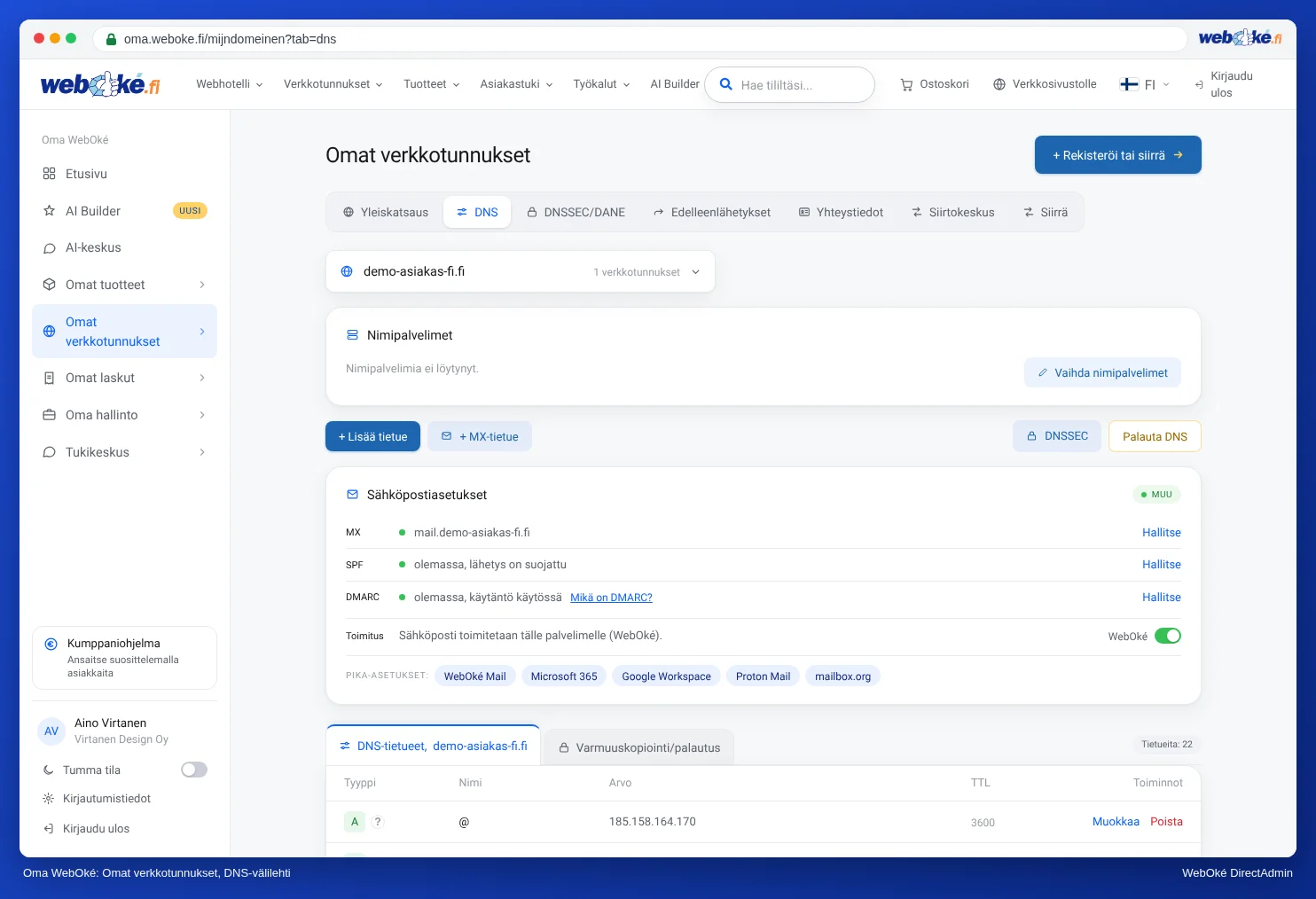Toggle the Tumma tila dark mode switch
Viewport: 1316px width, 899px height.
tap(194, 770)
